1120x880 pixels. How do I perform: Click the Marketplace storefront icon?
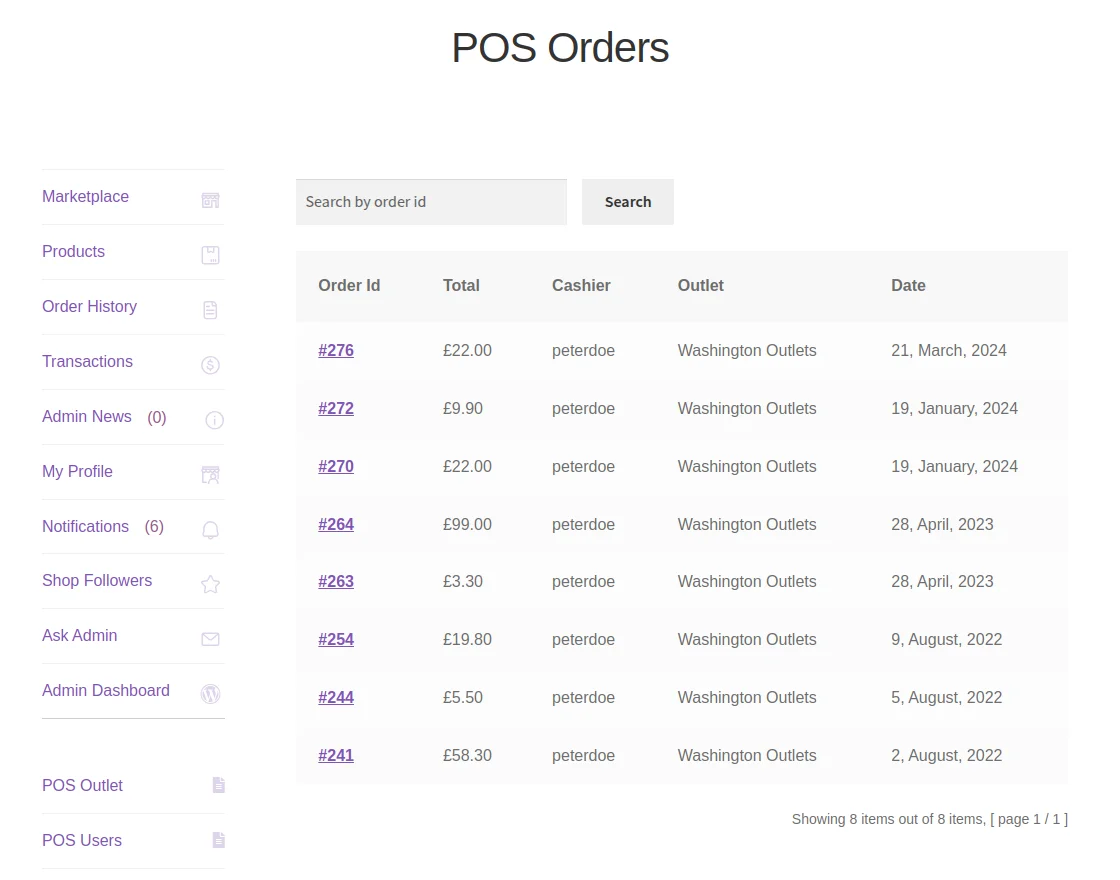[x=210, y=200]
